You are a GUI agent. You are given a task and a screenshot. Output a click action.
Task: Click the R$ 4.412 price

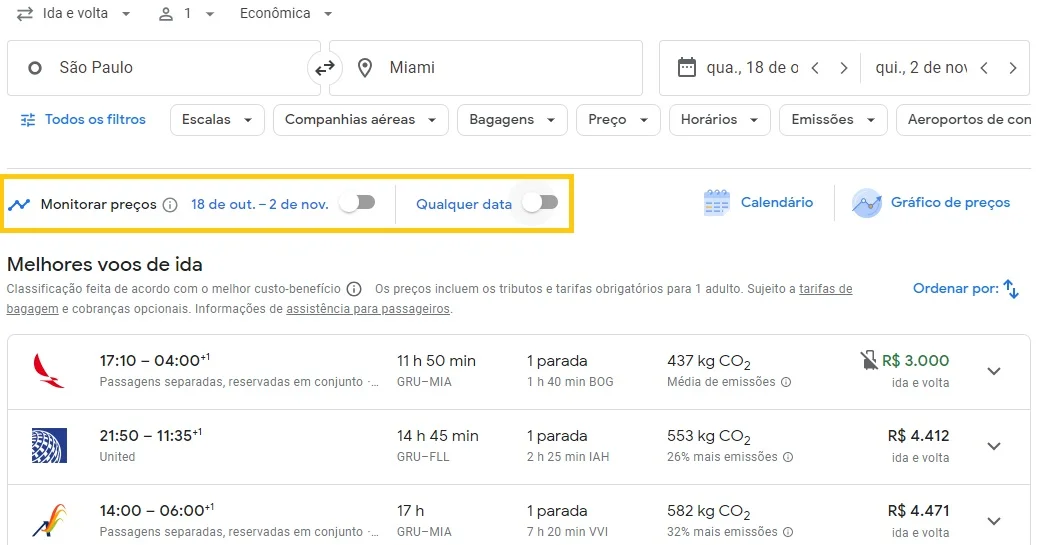918,436
